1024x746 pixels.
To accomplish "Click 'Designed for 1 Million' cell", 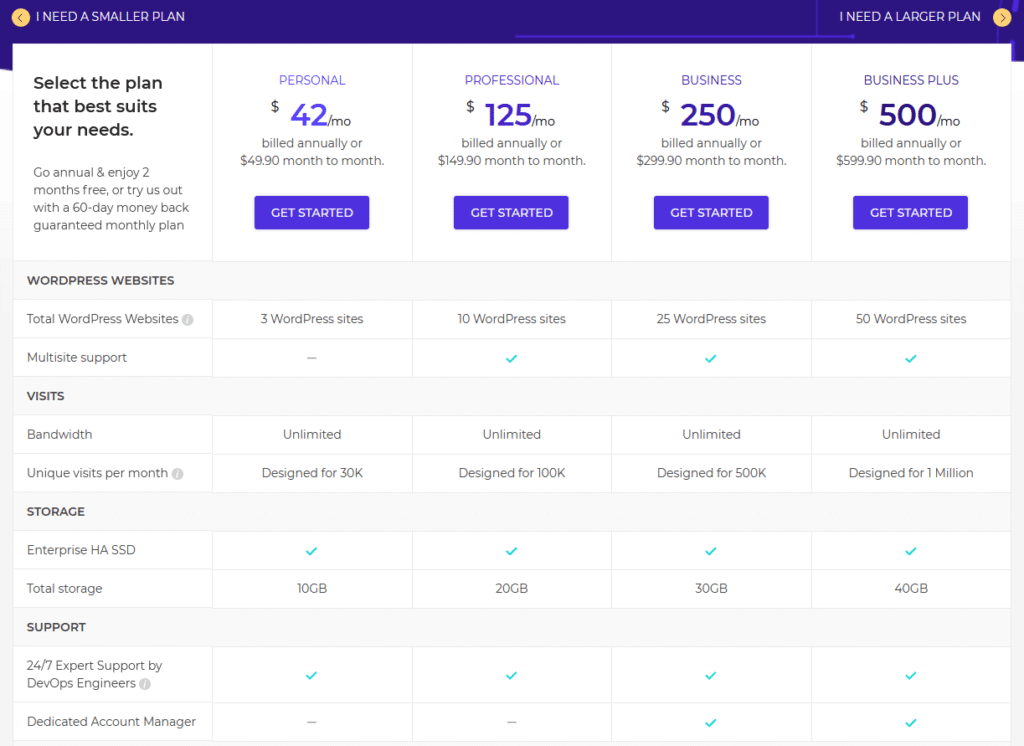I will [x=911, y=473].
